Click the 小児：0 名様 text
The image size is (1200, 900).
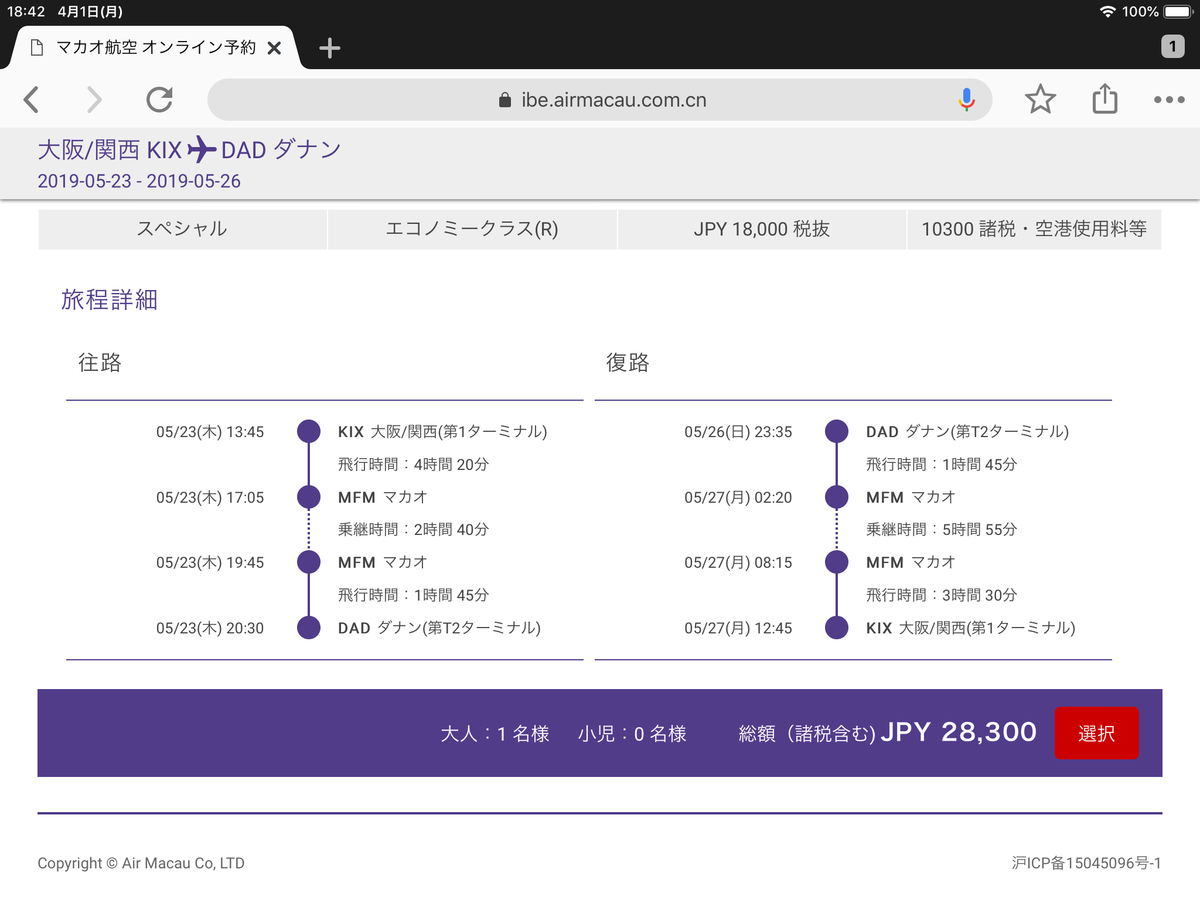(x=632, y=733)
